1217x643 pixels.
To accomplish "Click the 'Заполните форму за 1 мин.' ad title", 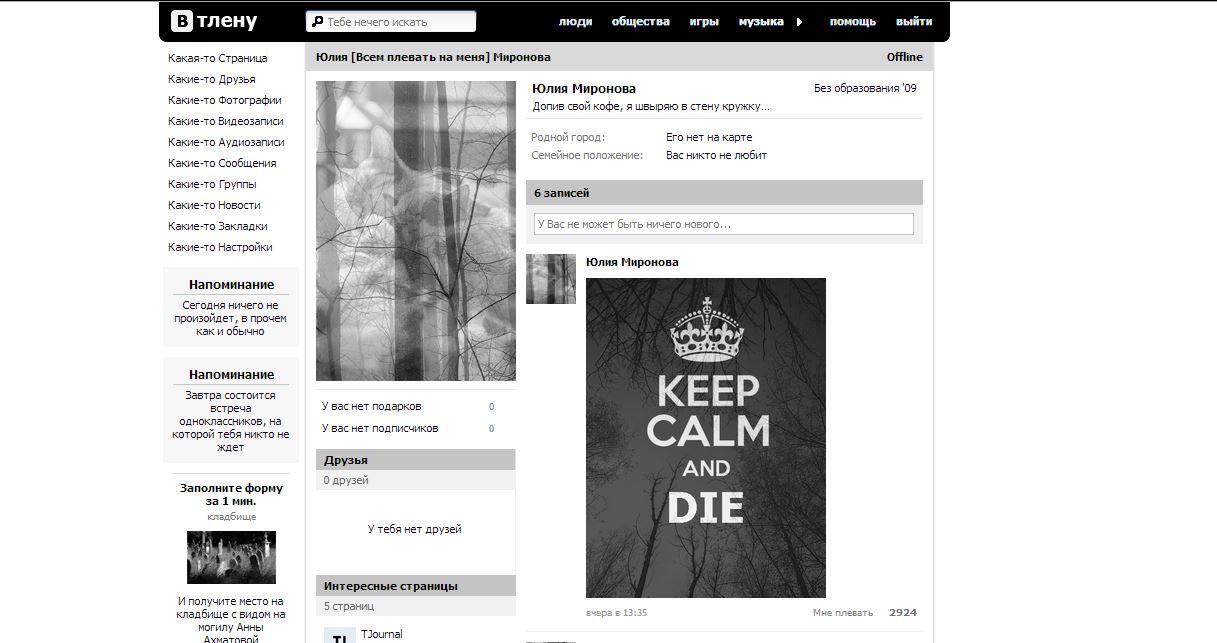I will coord(231,494).
